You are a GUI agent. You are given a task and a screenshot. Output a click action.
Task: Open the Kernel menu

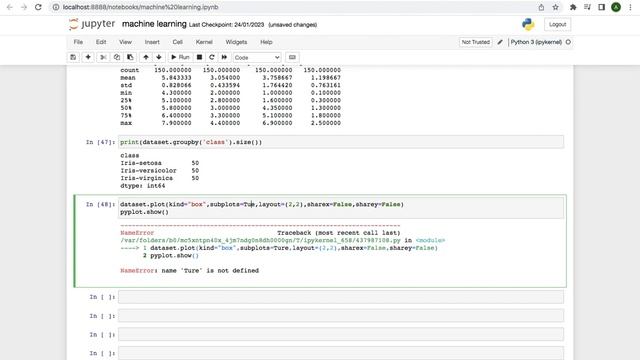204,42
